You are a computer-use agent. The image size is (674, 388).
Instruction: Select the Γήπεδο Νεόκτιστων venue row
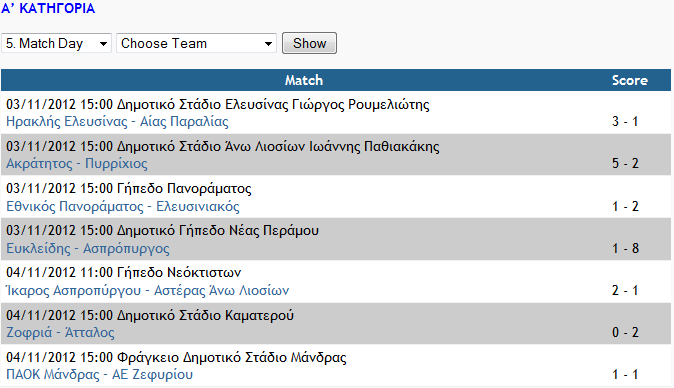point(336,282)
